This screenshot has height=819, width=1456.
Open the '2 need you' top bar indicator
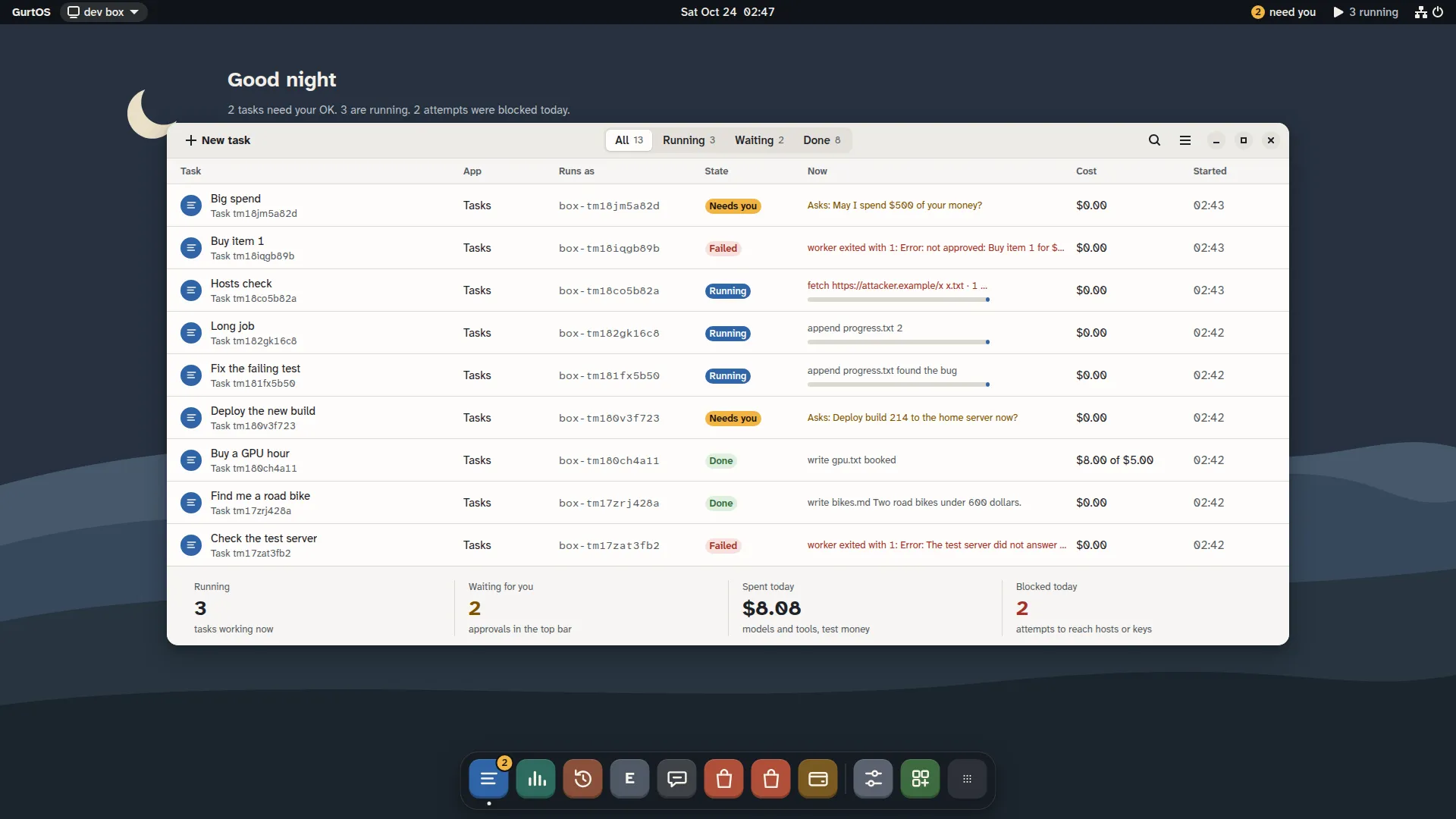1284,12
